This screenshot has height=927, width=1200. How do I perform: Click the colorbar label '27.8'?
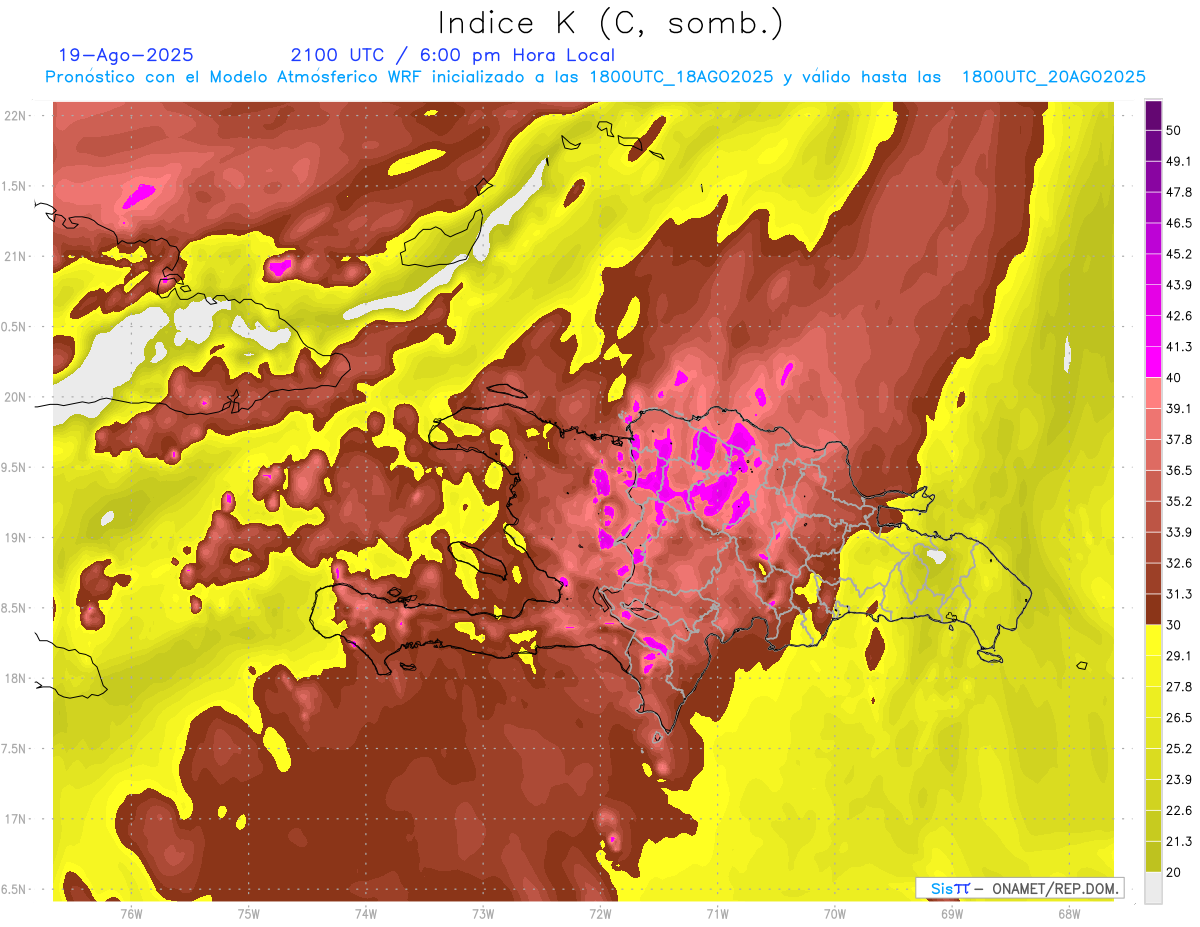coord(1179,687)
